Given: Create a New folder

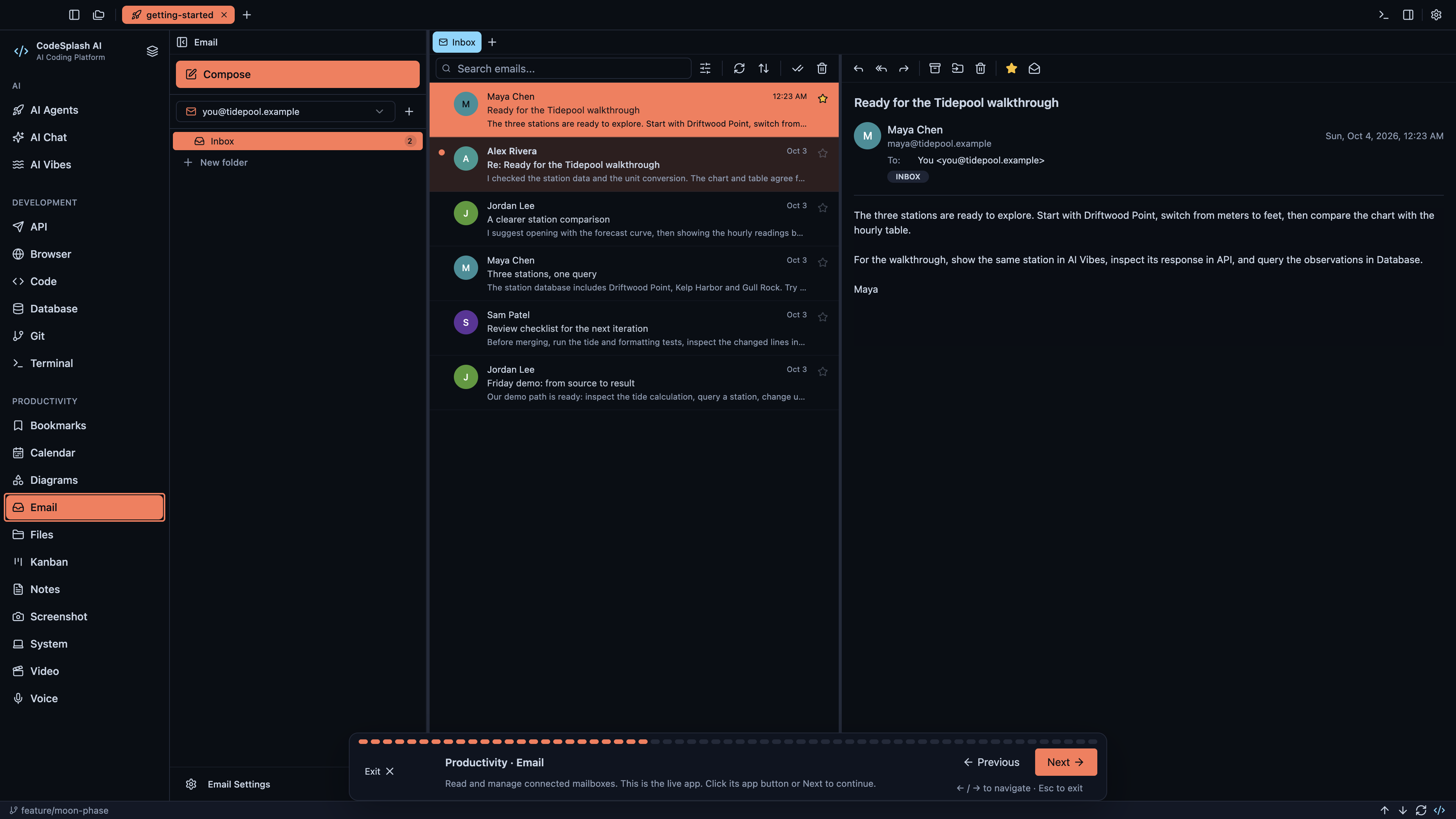Looking at the screenshot, I should tap(215, 162).
